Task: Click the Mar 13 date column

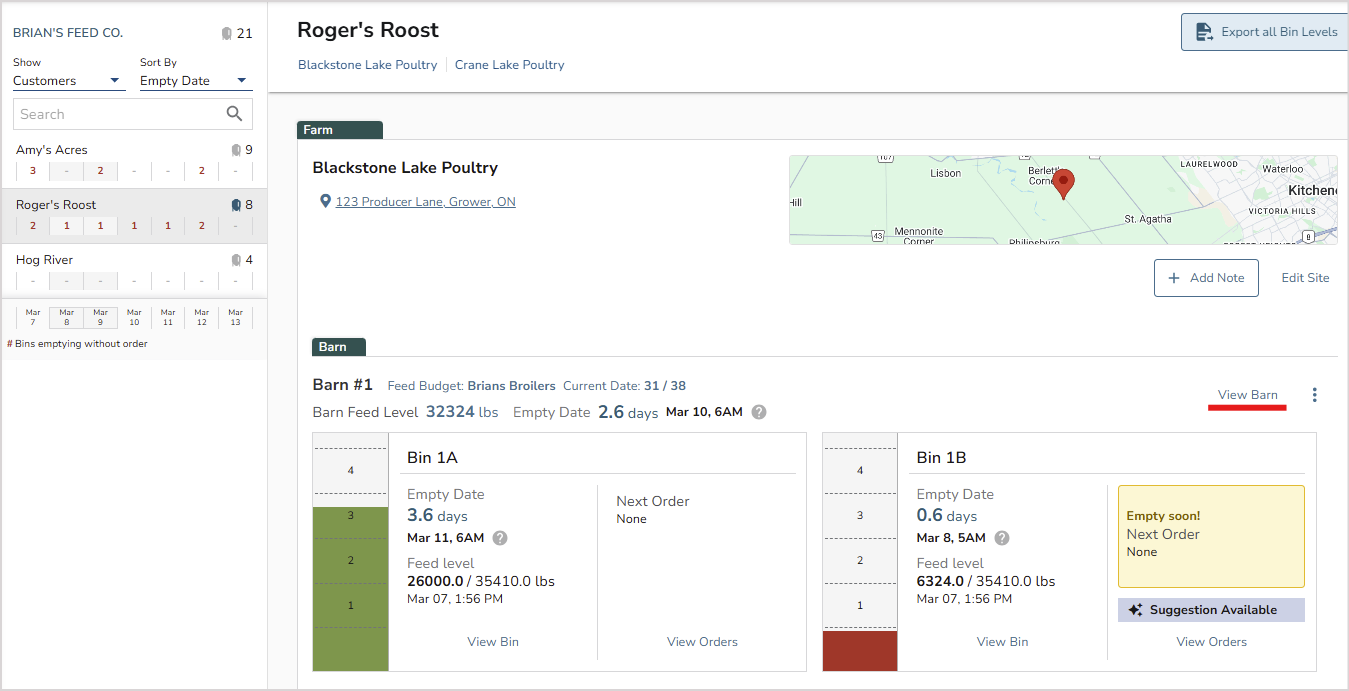Action: [x=235, y=318]
